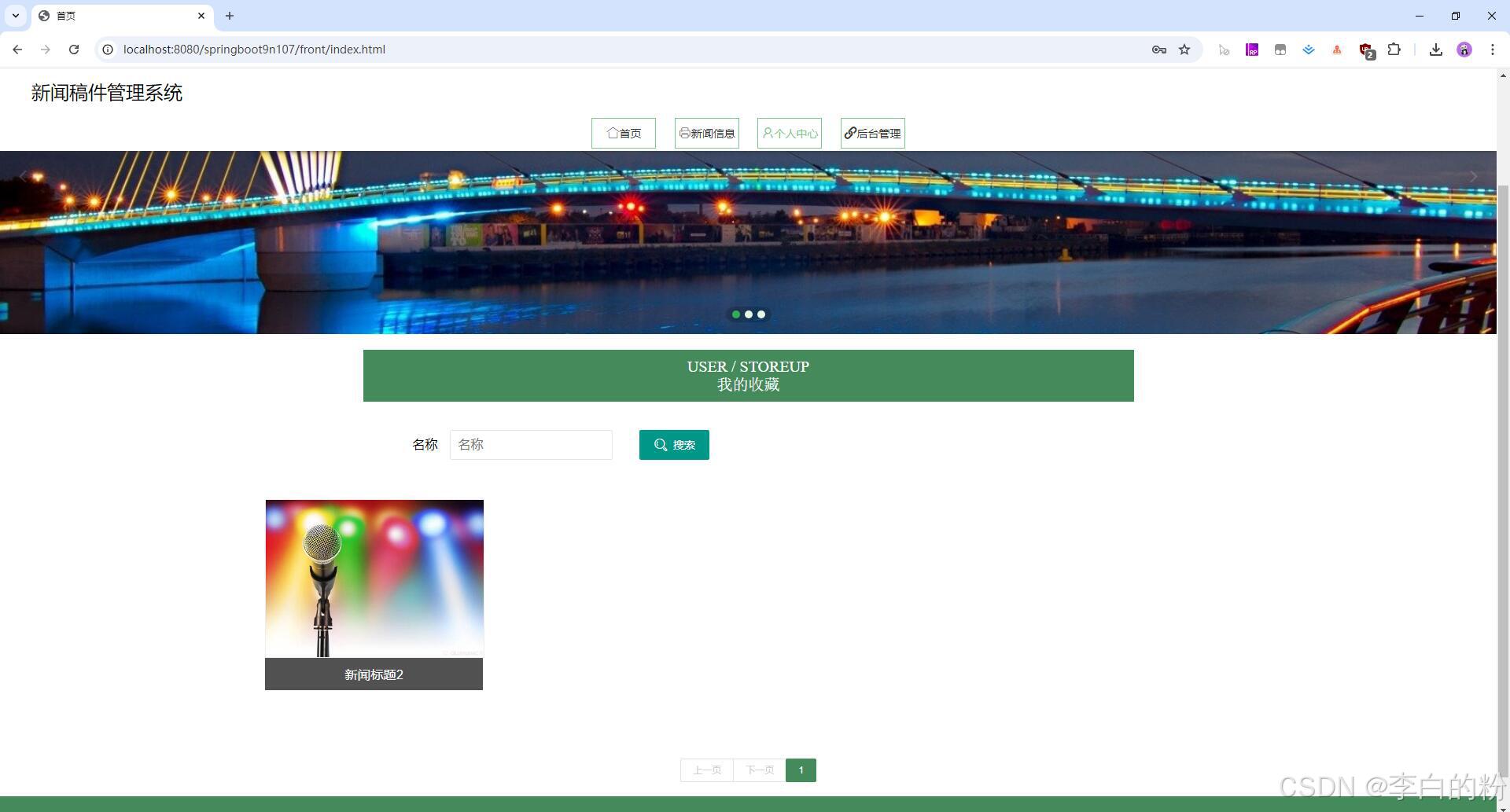Open 后台管理 in the navigation menu
The height and width of the screenshot is (812, 1510).
click(873, 133)
